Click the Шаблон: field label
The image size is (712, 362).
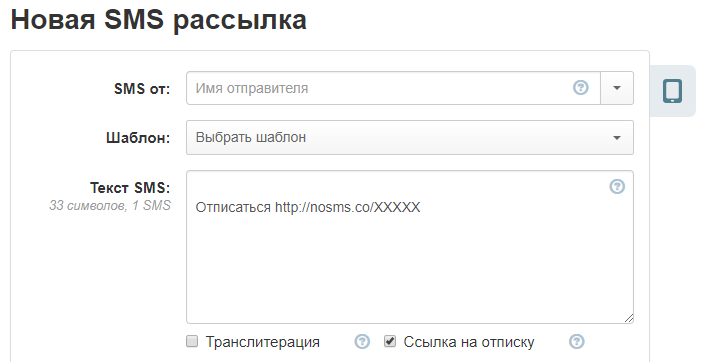138,138
